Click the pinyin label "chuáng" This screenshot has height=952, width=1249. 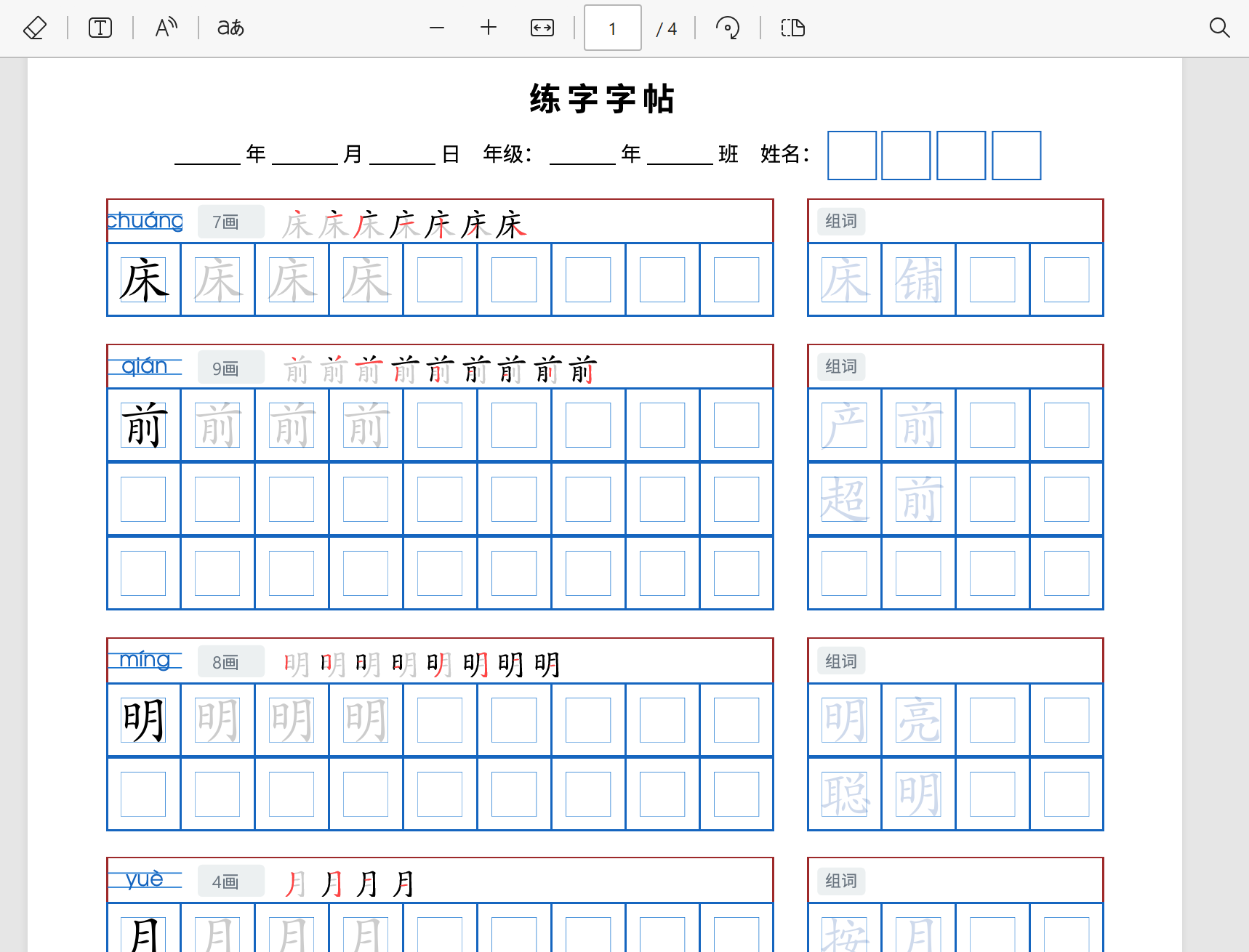point(145,220)
